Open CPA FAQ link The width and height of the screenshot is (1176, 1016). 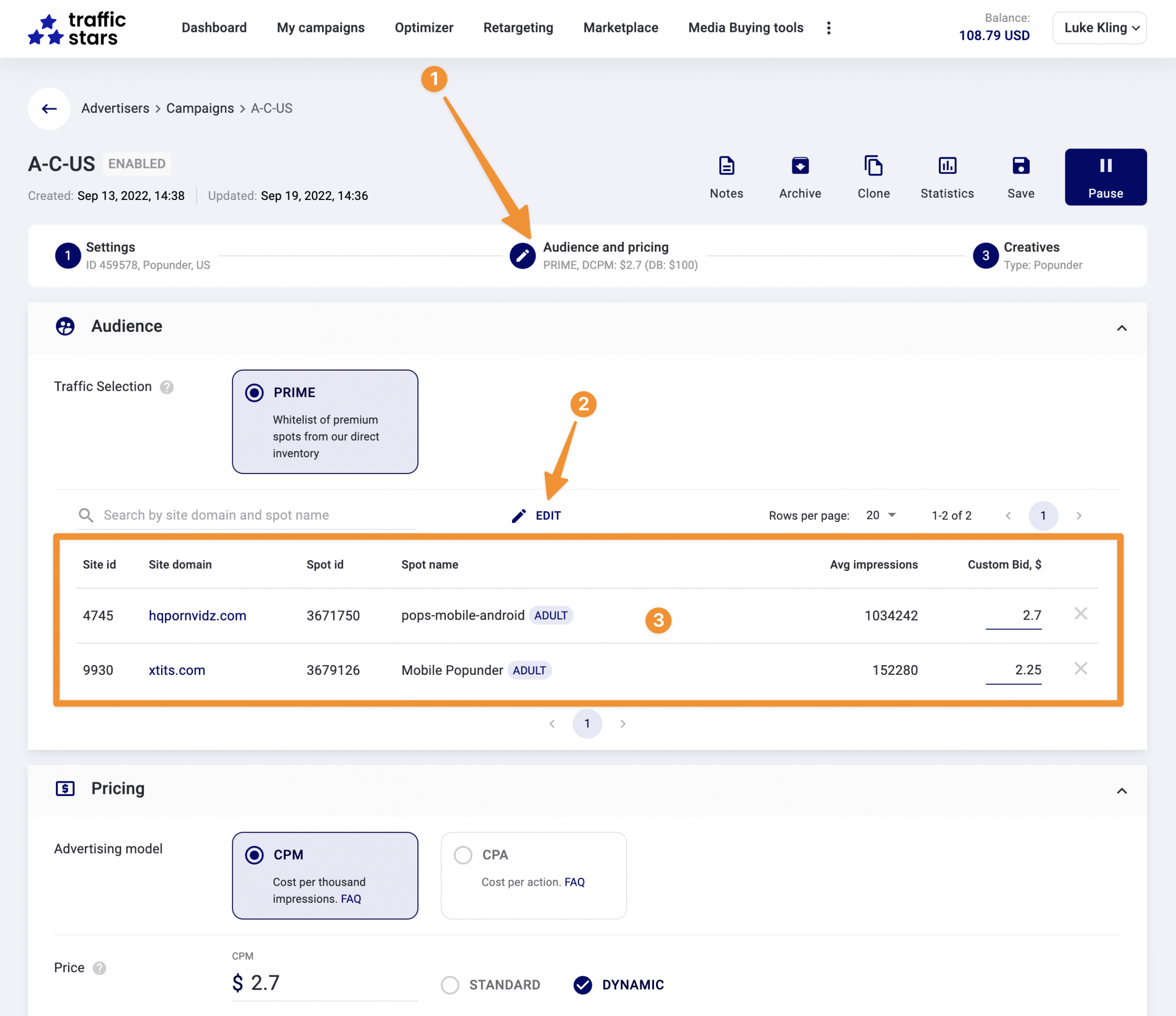(574, 882)
